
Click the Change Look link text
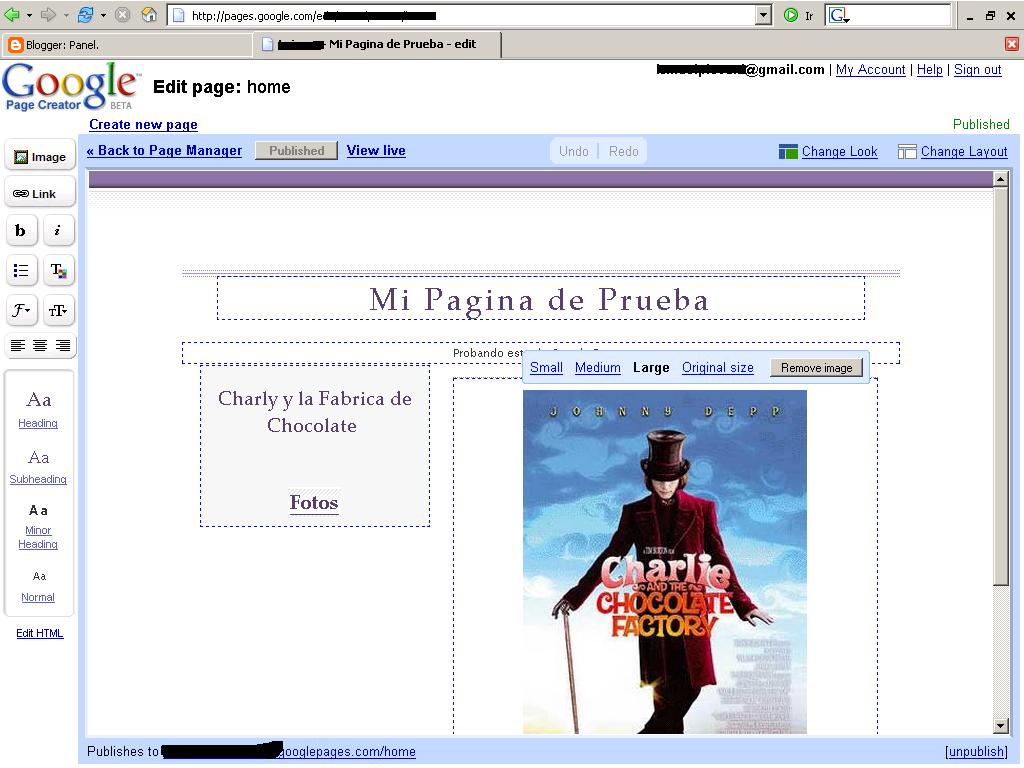tap(839, 152)
